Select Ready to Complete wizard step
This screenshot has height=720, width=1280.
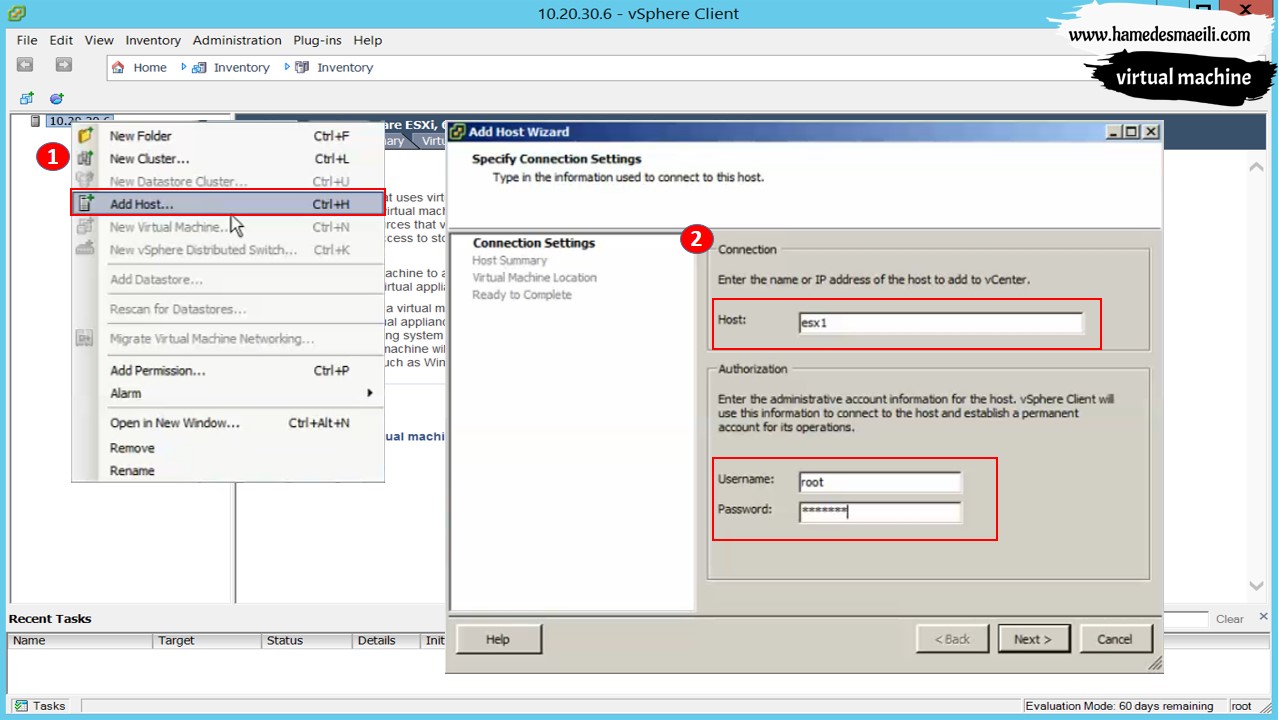pyautogui.click(x=522, y=295)
